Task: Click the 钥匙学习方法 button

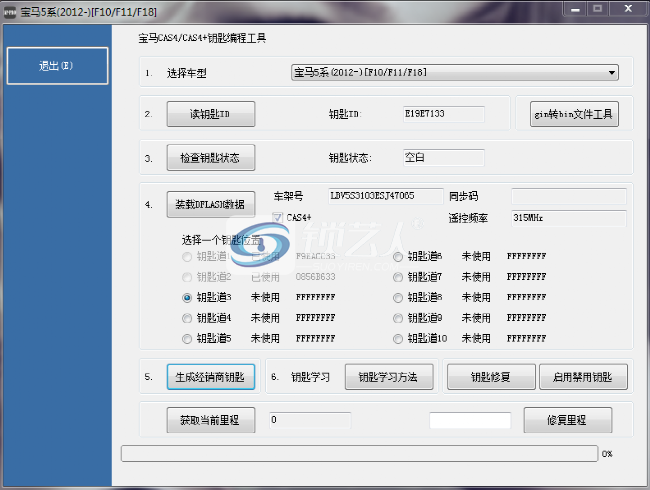Action: [389, 377]
